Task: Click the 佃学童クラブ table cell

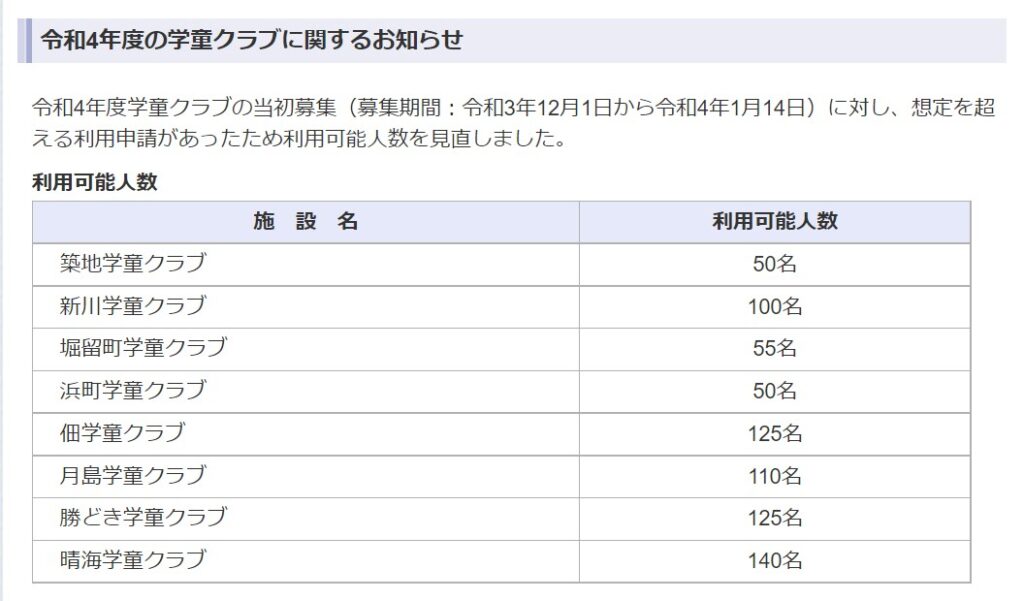Action: point(306,434)
